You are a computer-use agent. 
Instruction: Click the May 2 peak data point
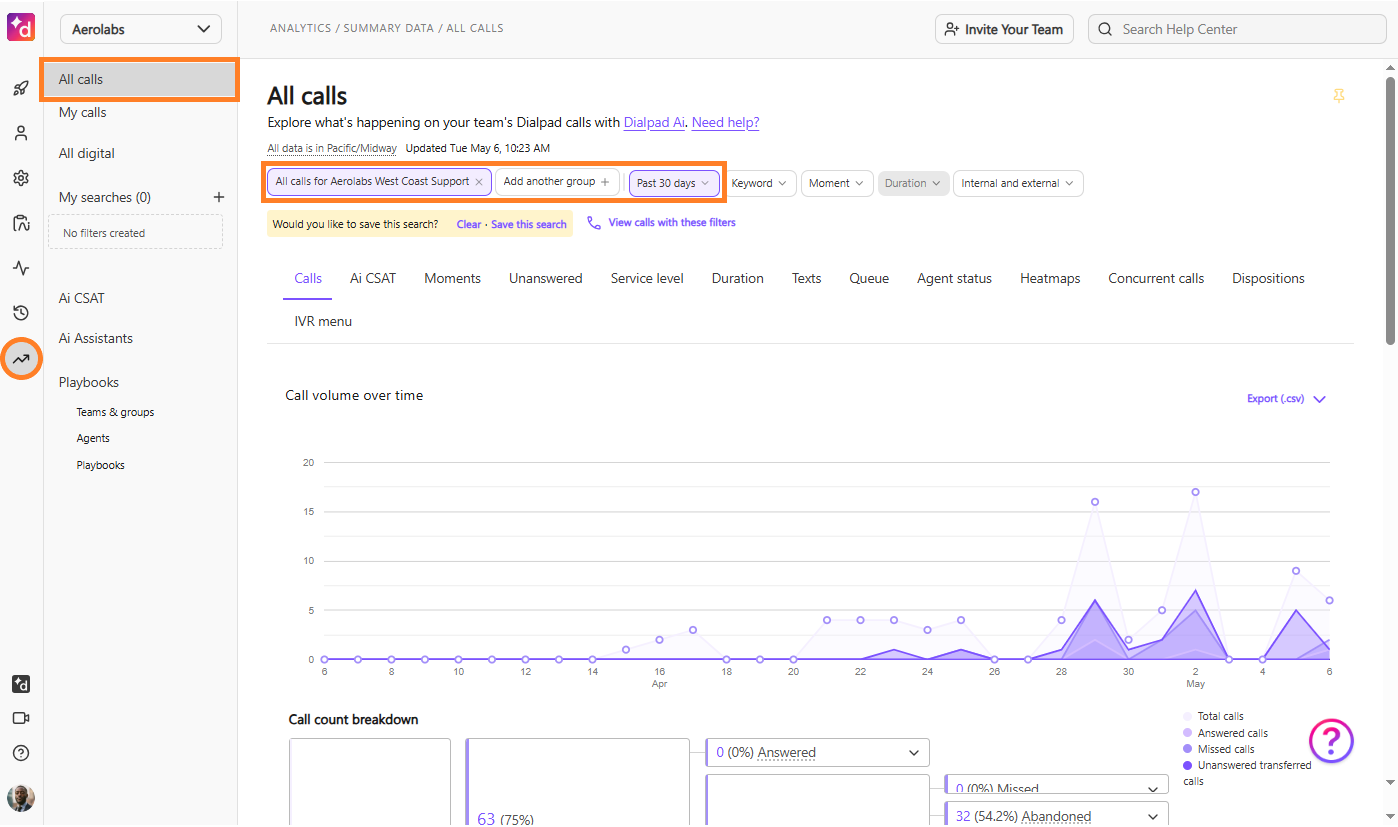1195,492
